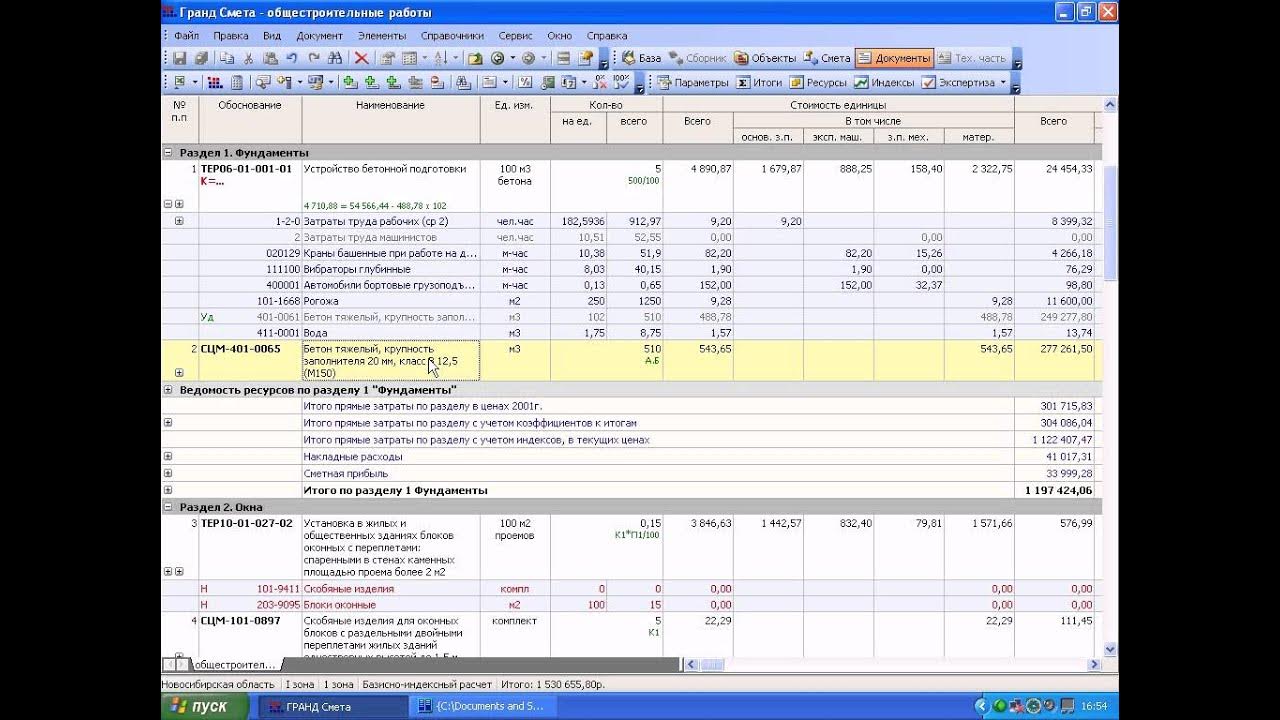Open dropdown arrow next to Excel export icon
The height and width of the screenshot is (720, 1280).
tap(194, 82)
